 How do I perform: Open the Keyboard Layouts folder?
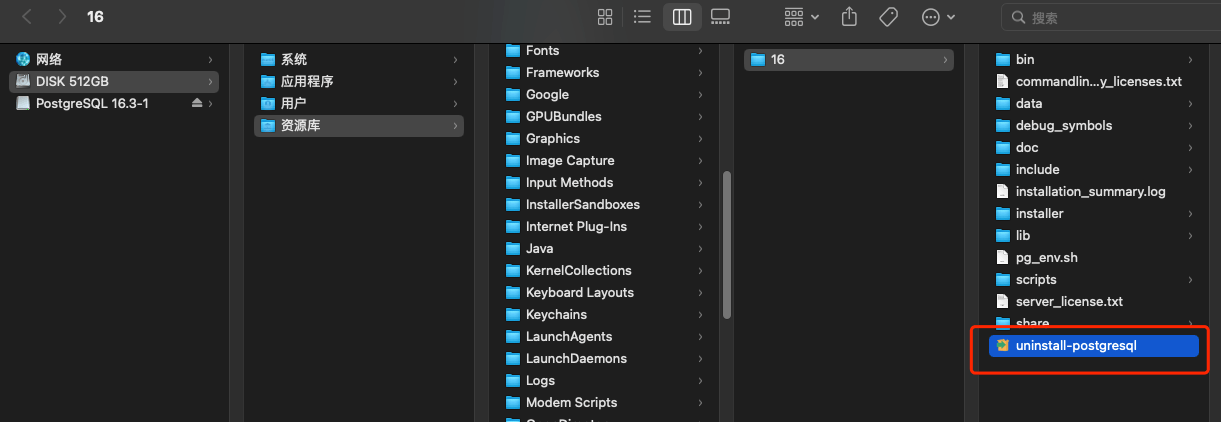(x=604, y=293)
